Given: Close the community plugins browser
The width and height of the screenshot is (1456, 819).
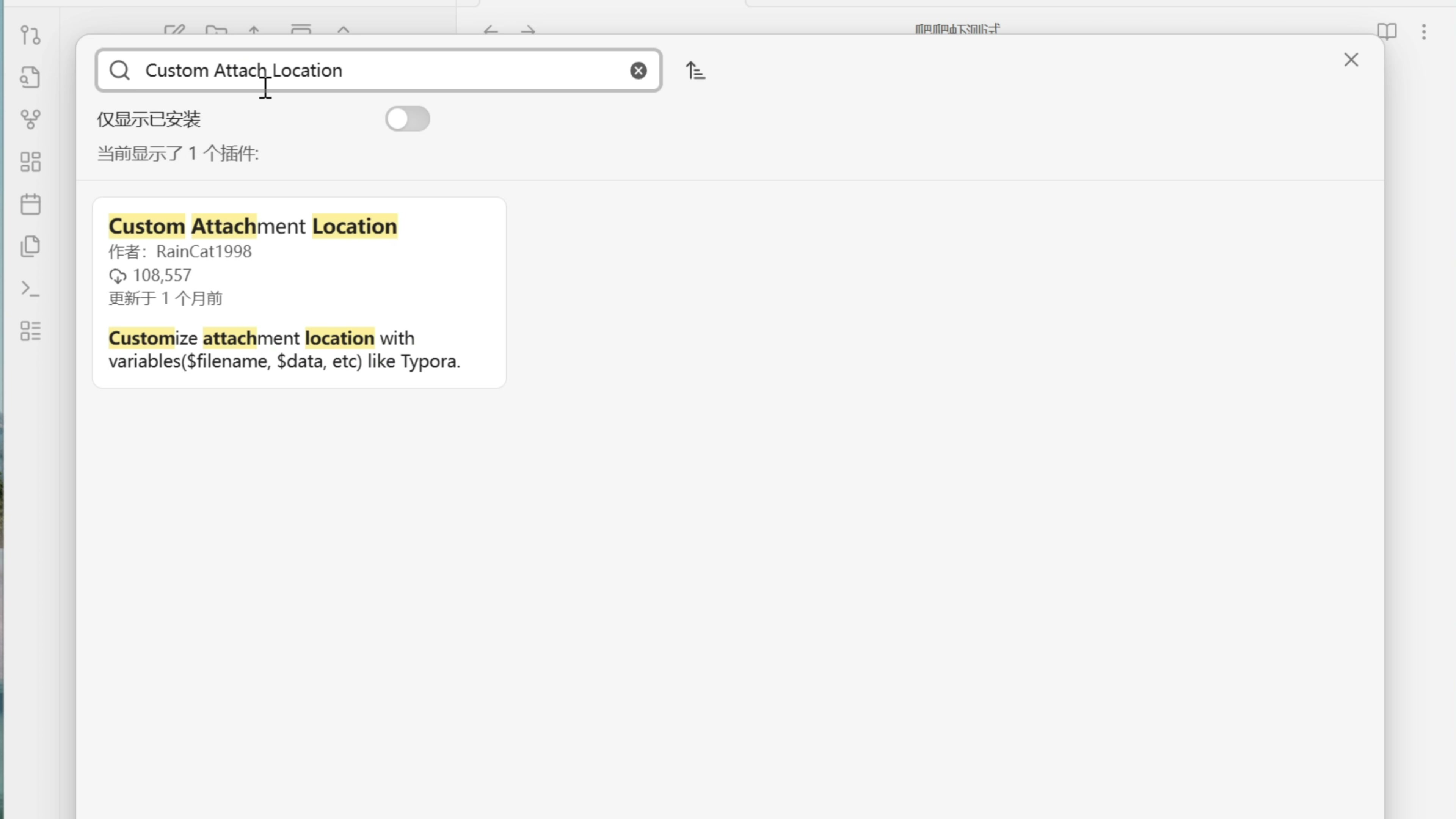Looking at the screenshot, I should 1351,60.
